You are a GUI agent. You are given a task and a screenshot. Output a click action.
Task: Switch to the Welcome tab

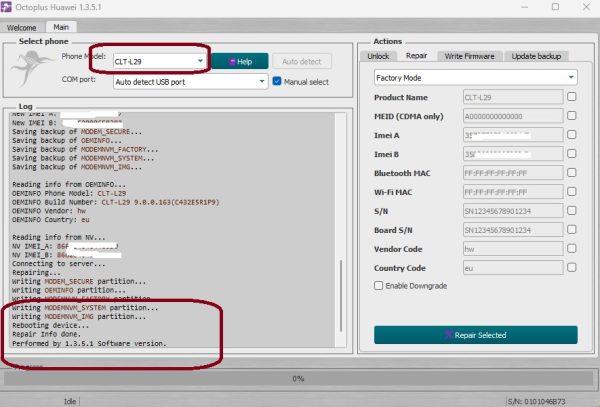click(x=21, y=28)
